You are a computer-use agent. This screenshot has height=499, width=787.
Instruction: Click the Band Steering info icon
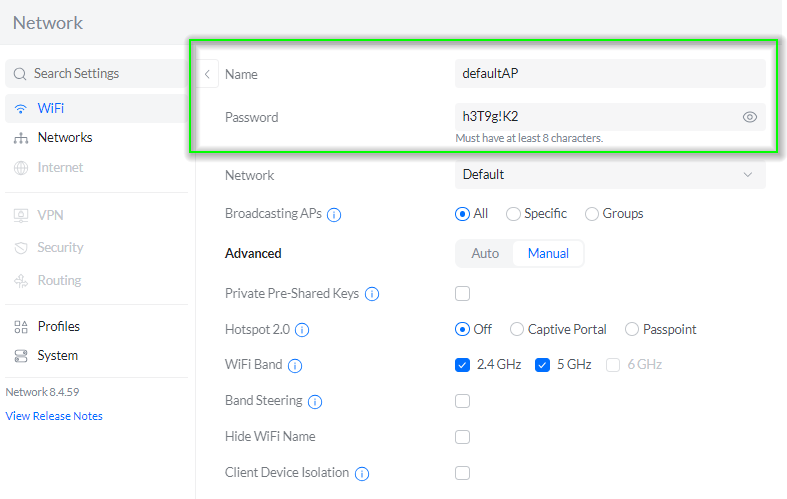315,402
